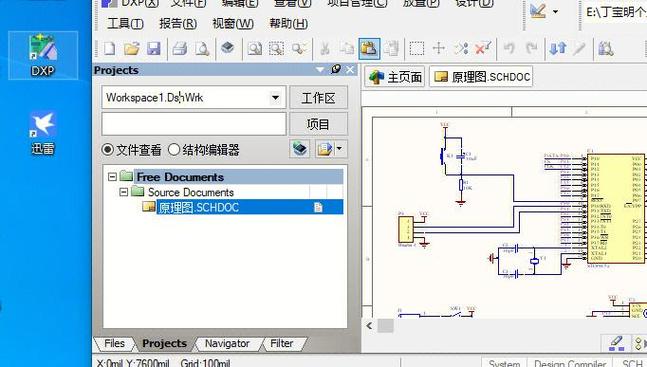Open dropdown arrow next to utilities icon
This screenshot has height=367, width=647.
pos(555,12)
